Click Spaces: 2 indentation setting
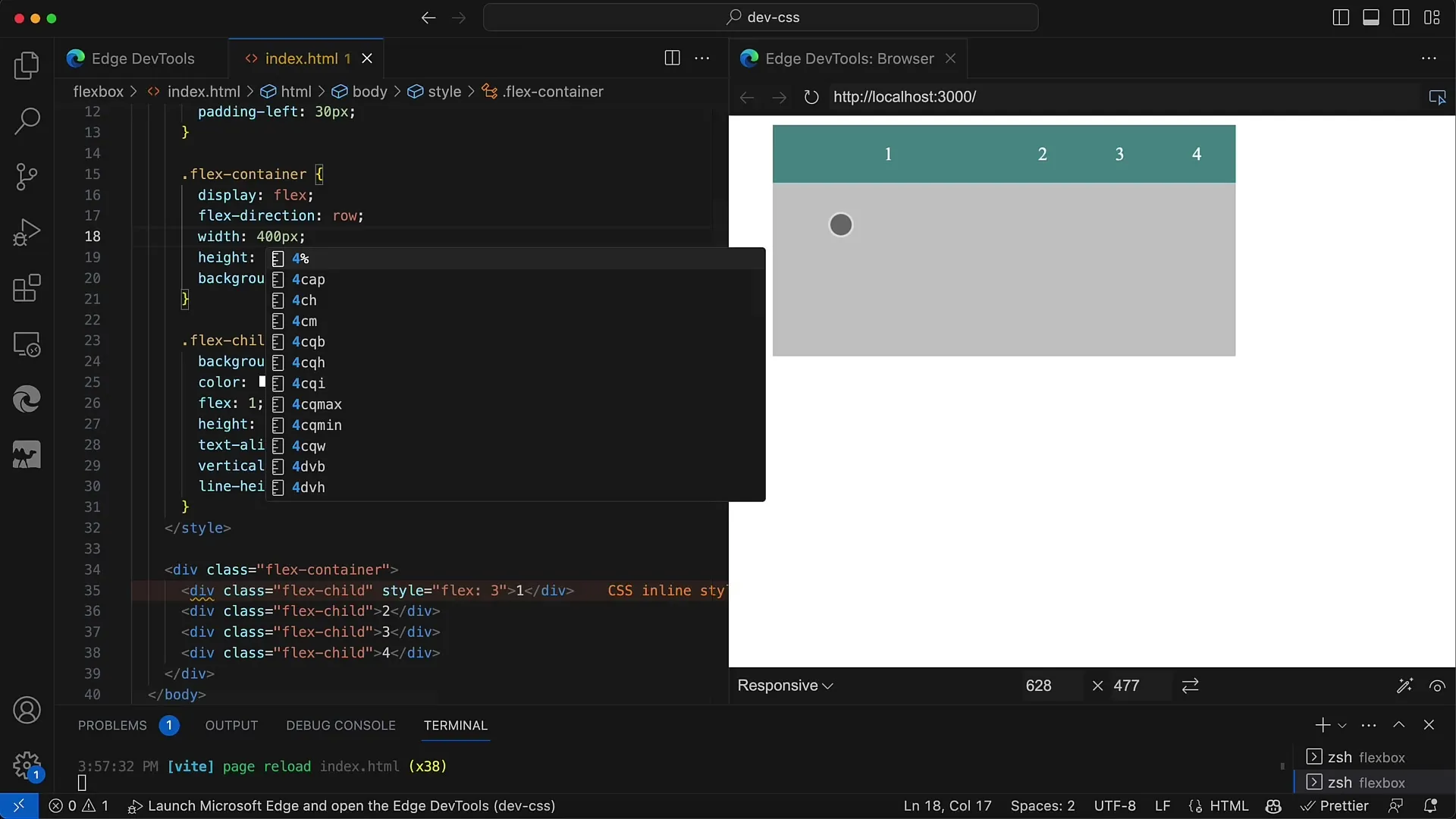The image size is (1456, 819). point(1043,806)
